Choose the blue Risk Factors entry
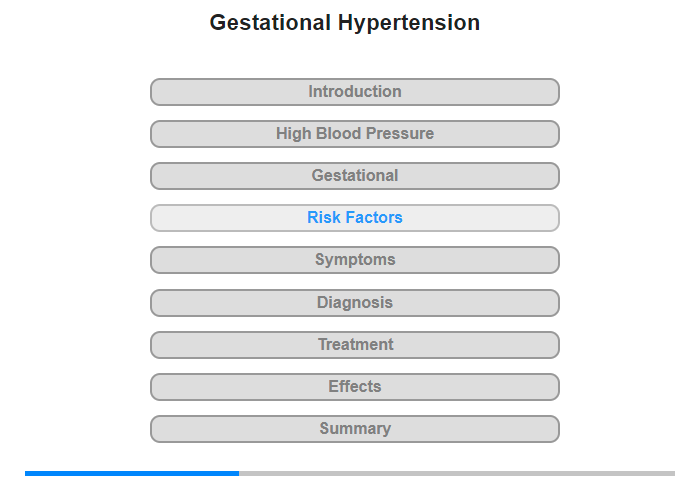Image resolution: width=700 pixels, height=480 pixels. pyautogui.click(x=355, y=218)
